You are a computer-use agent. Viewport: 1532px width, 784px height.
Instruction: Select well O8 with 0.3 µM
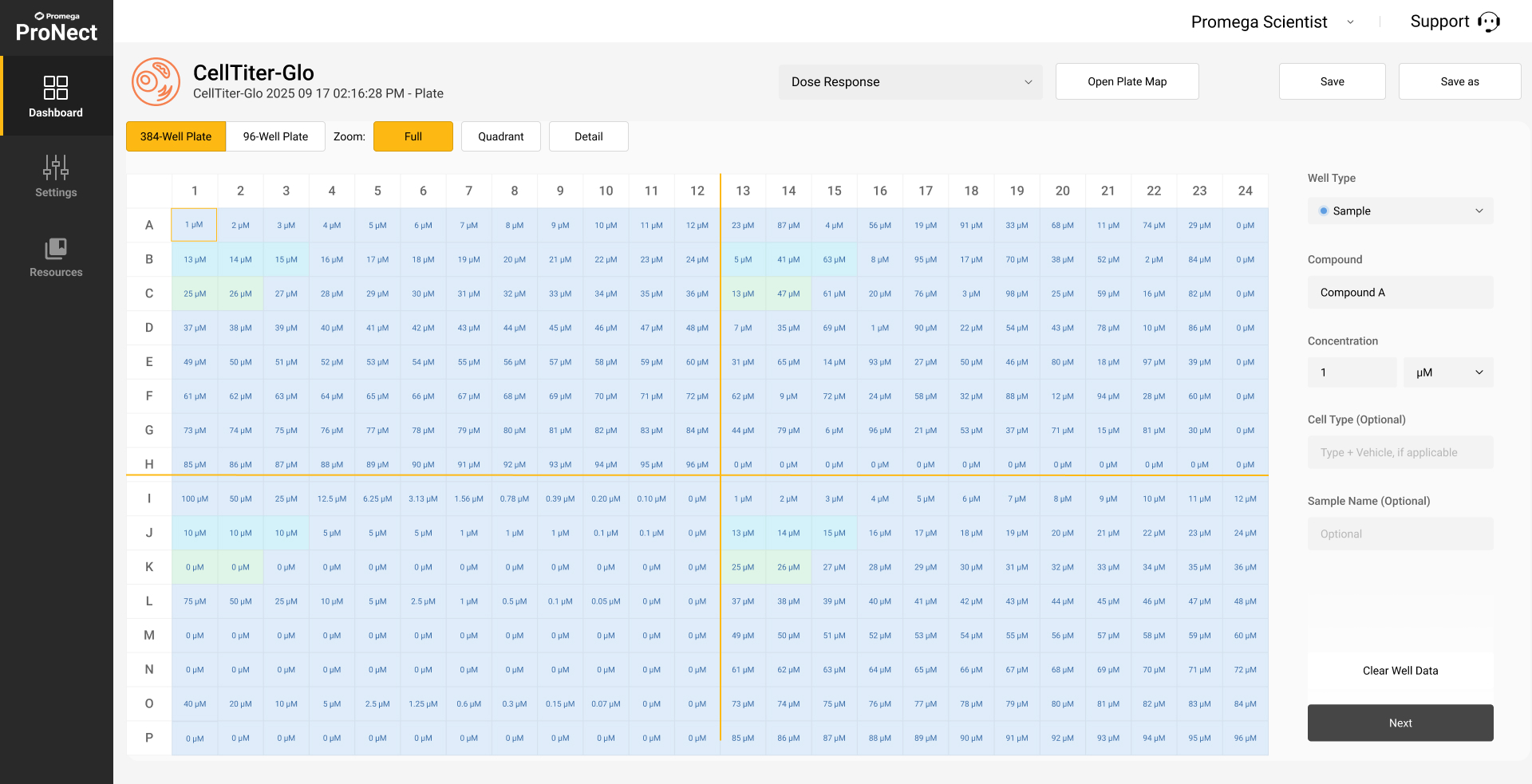[x=515, y=704]
